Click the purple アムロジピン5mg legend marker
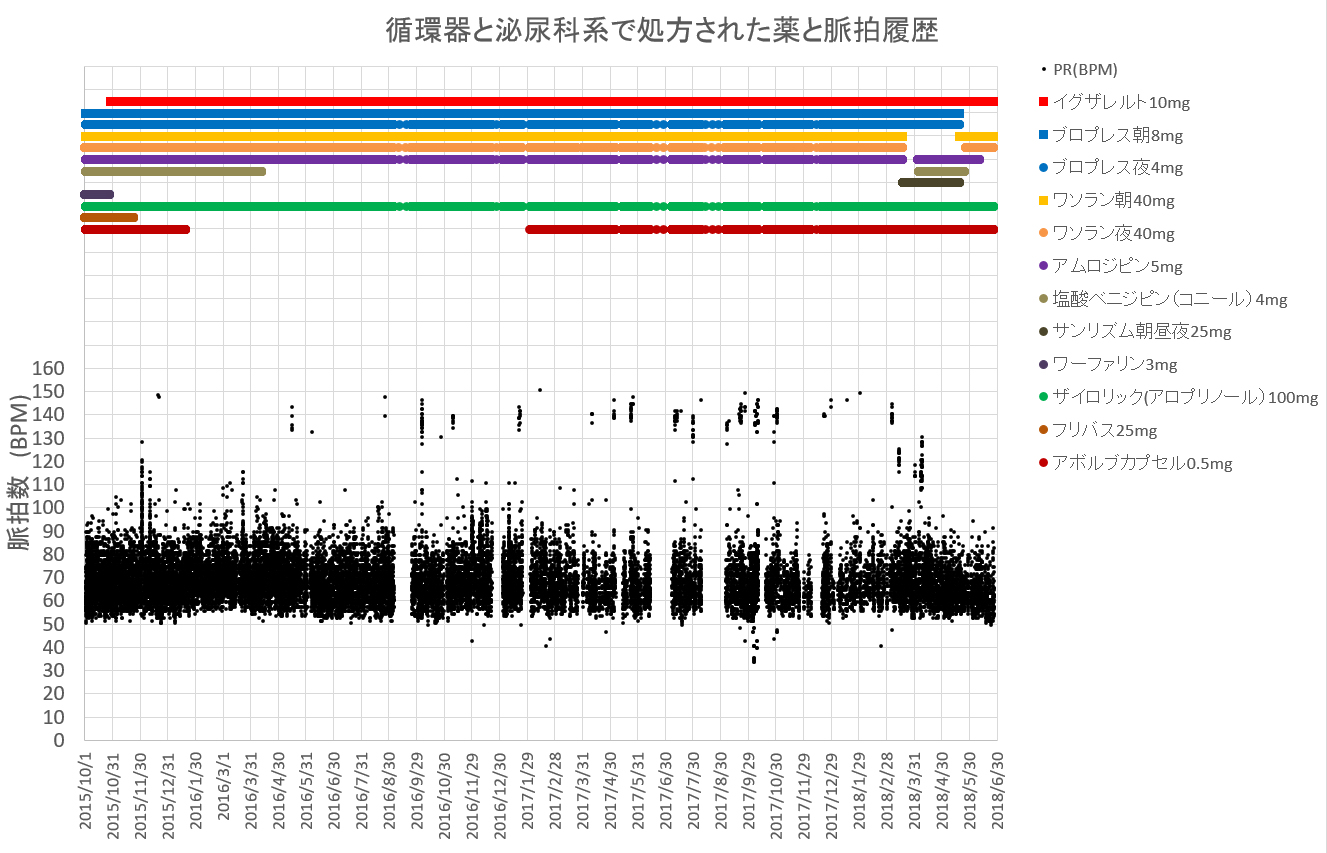This screenshot has height=853, width=1327. click(1044, 266)
